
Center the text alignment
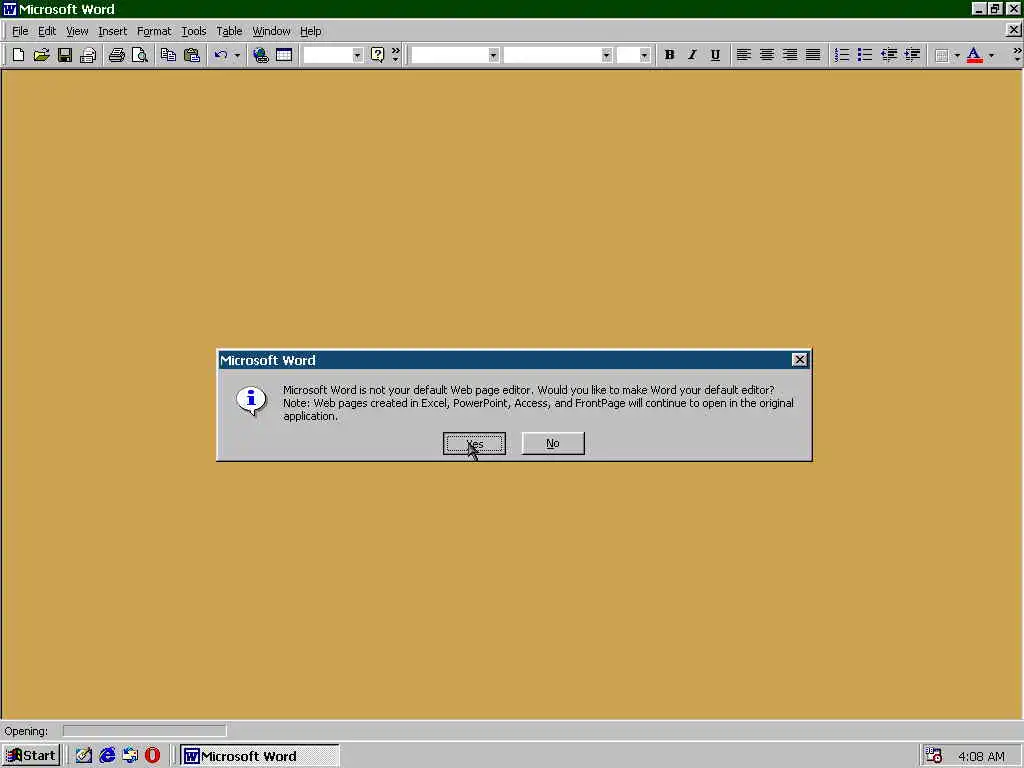coord(767,55)
